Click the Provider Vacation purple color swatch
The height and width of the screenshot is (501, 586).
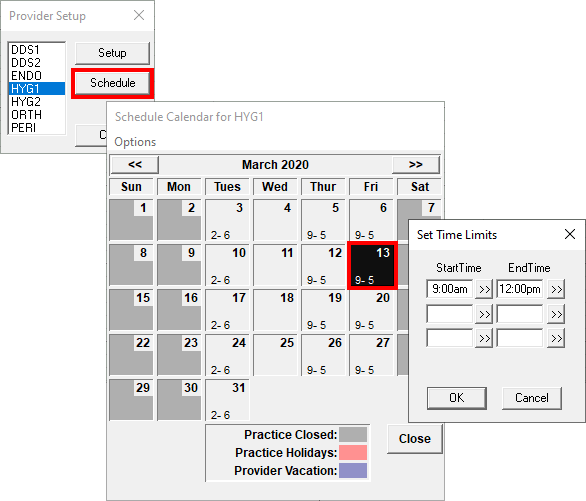[353, 471]
